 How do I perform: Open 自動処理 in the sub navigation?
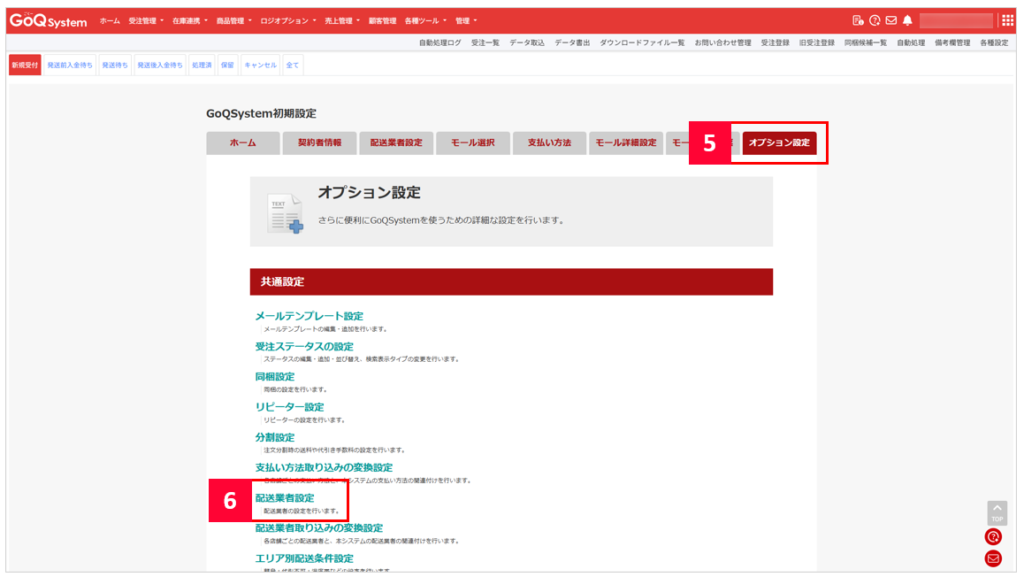point(910,42)
